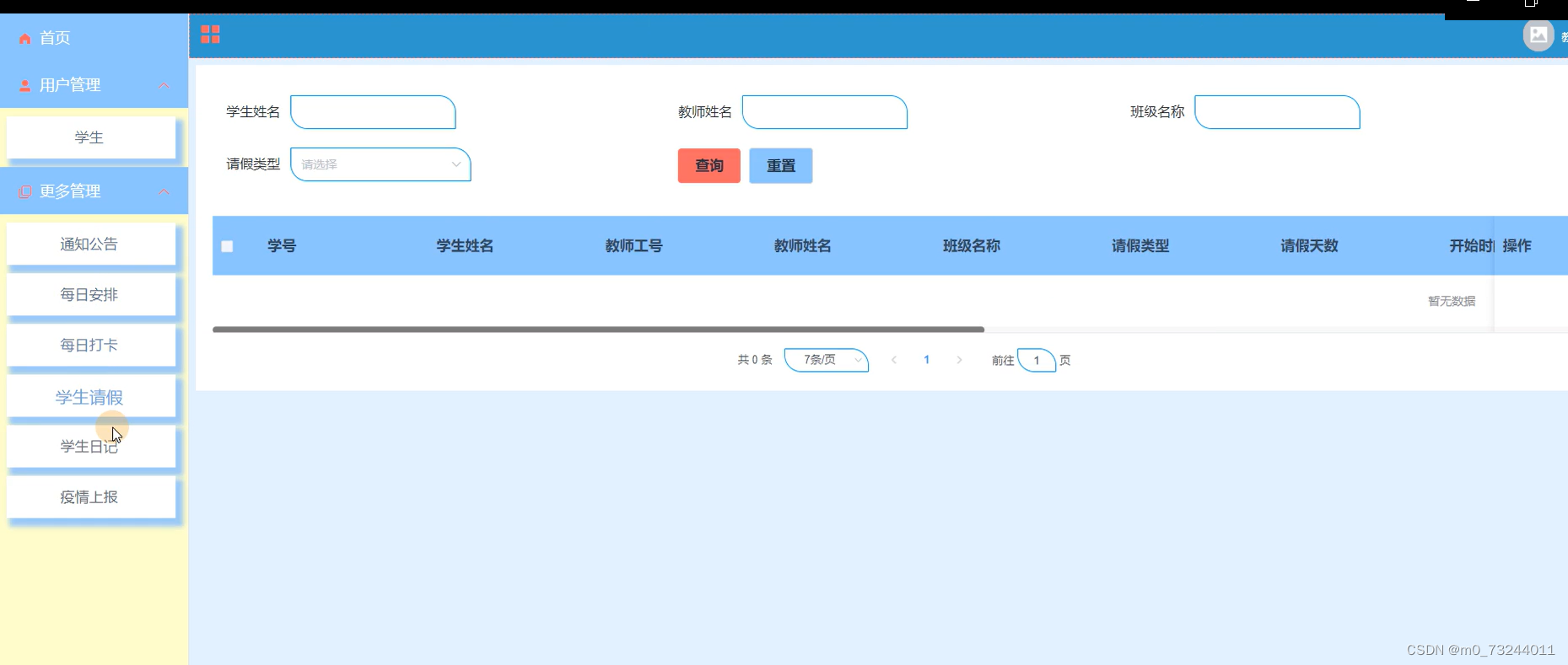This screenshot has width=1568, height=665.
Task: Click the table's horizontal scrollbar
Action: click(x=598, y=330)
